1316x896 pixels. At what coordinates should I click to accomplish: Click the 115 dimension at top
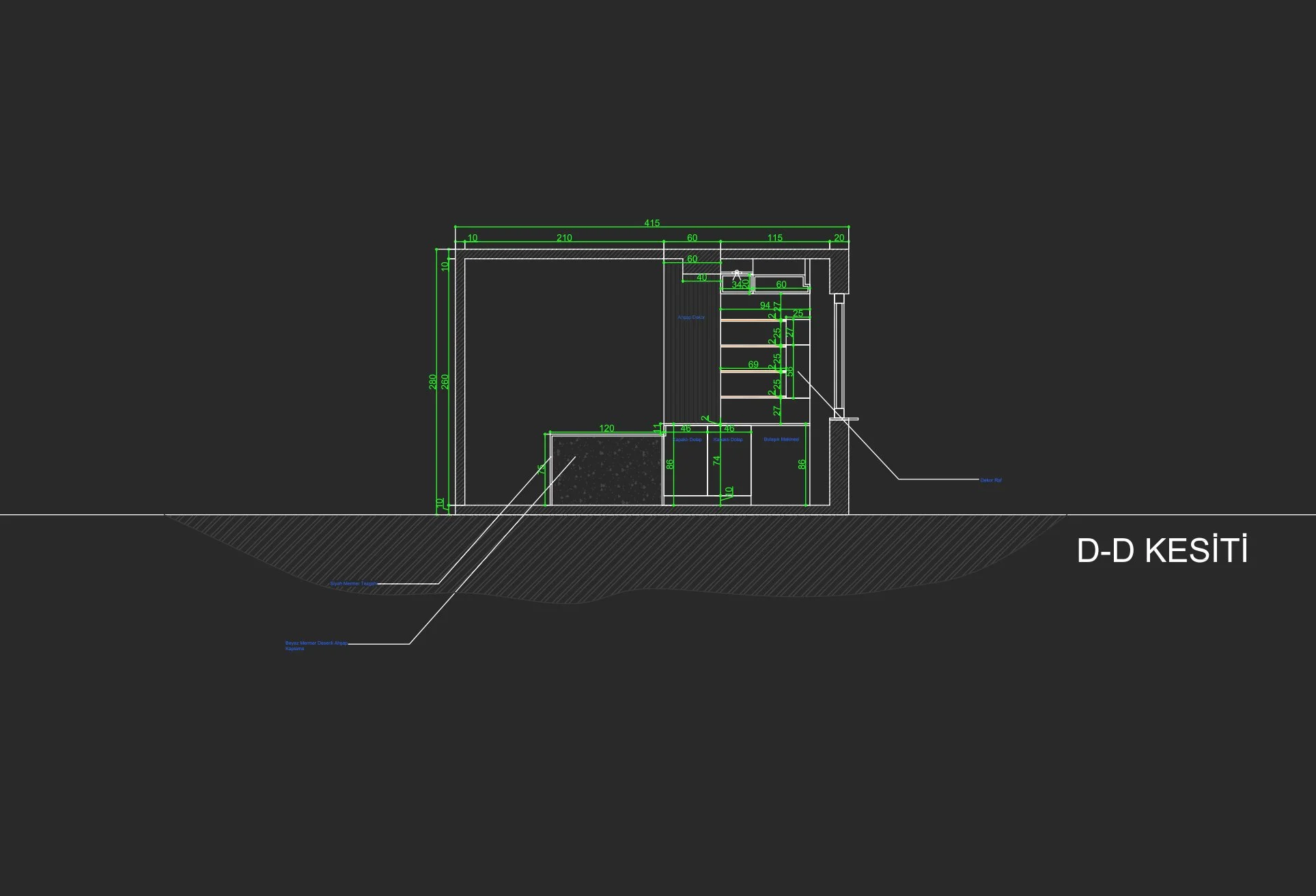click(774, 238)
